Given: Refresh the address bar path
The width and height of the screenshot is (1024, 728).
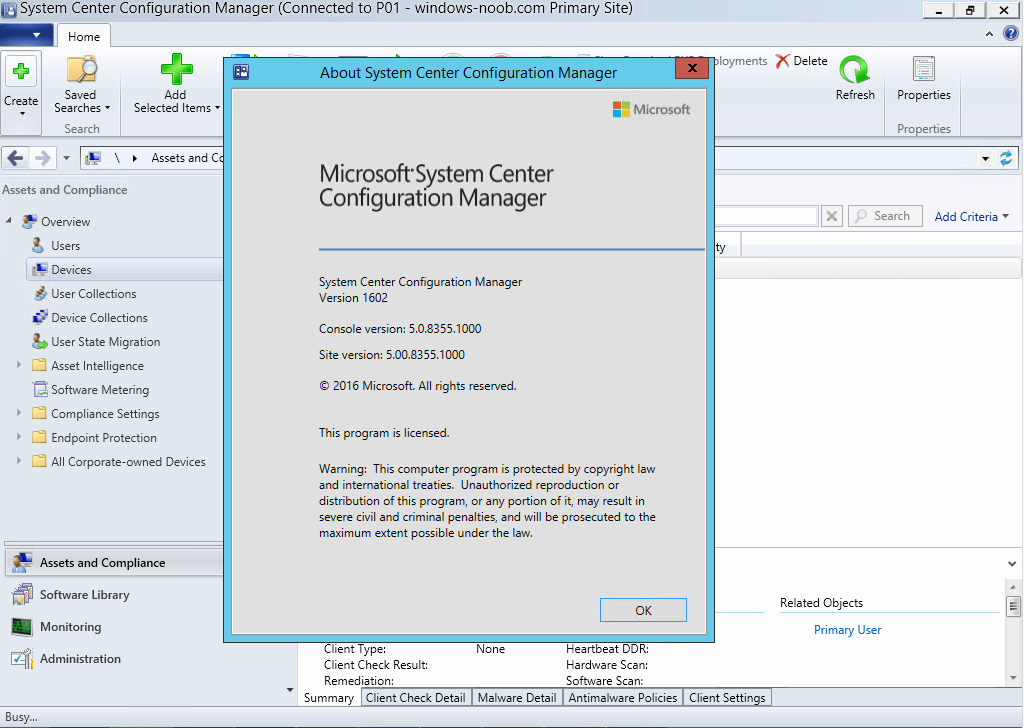Looking at the screenshot, I should click(1006, 158).
